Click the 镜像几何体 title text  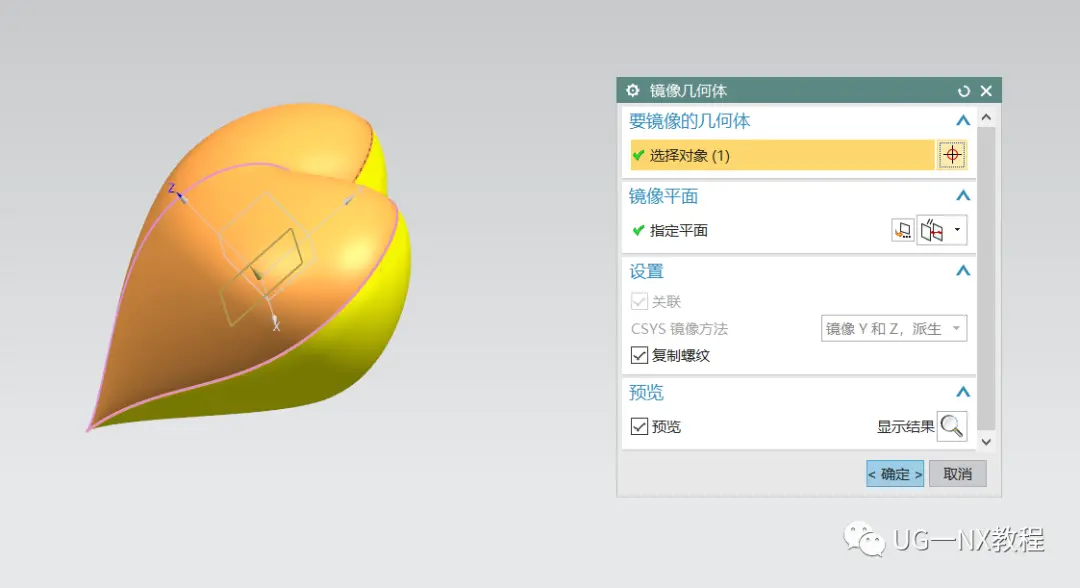click(688, 91)
